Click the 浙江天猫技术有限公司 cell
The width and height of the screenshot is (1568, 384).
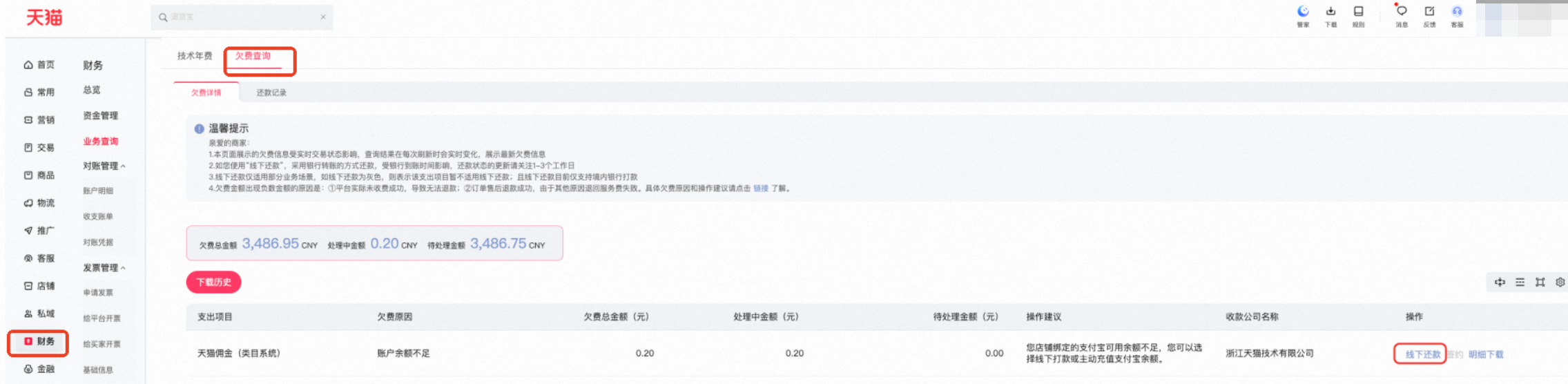point(1270,354)
